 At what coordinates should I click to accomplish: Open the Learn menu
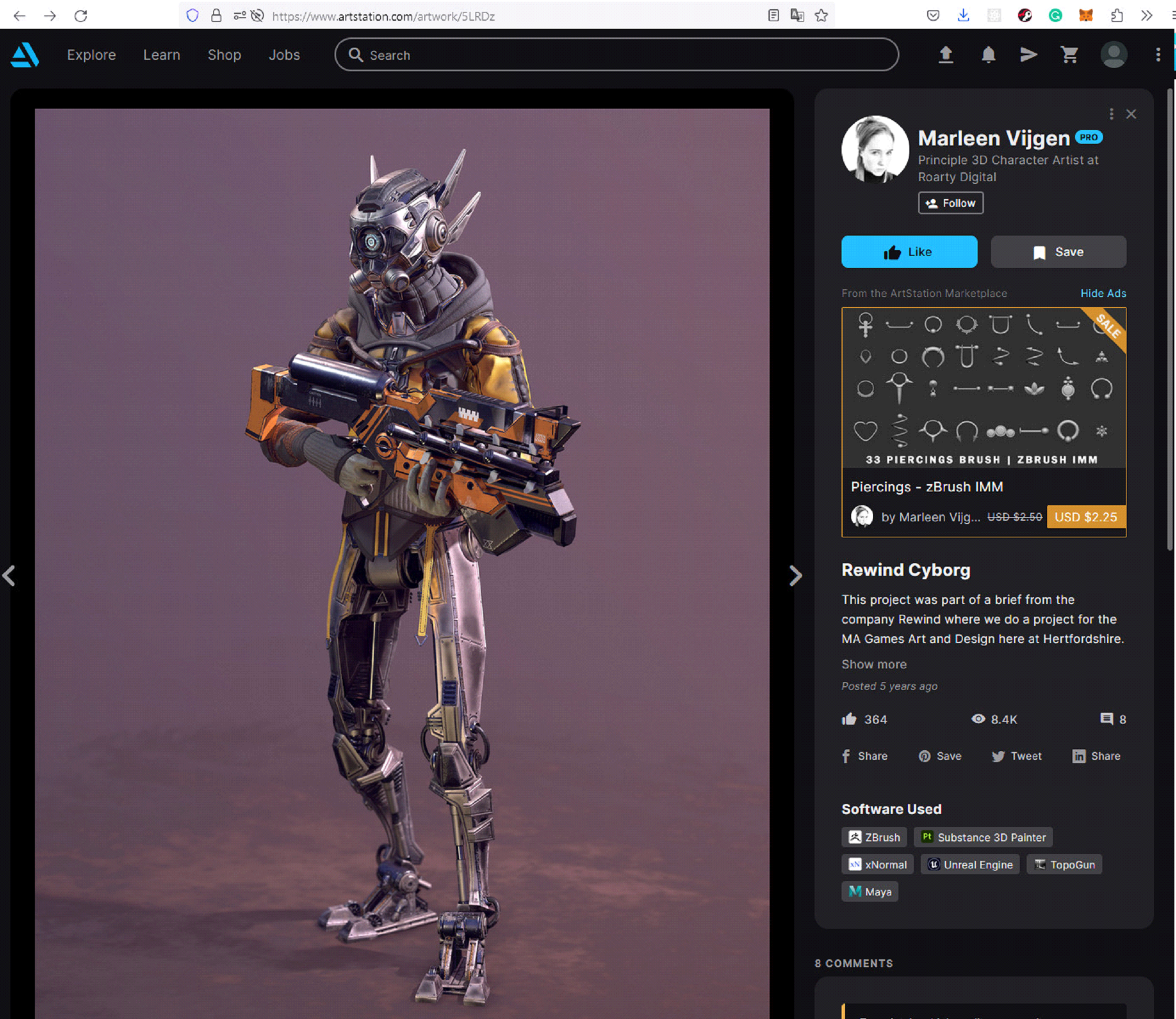[x=162, y=55]
